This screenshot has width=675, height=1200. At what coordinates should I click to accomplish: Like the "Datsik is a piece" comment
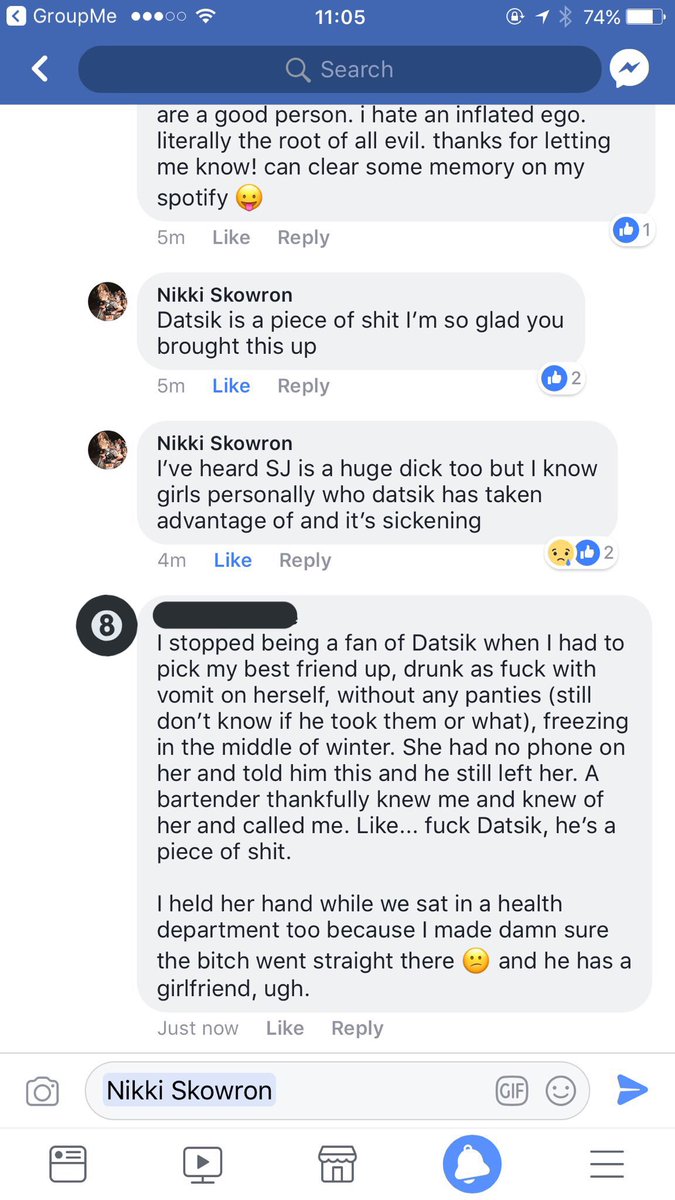click(x=231, y=386)
